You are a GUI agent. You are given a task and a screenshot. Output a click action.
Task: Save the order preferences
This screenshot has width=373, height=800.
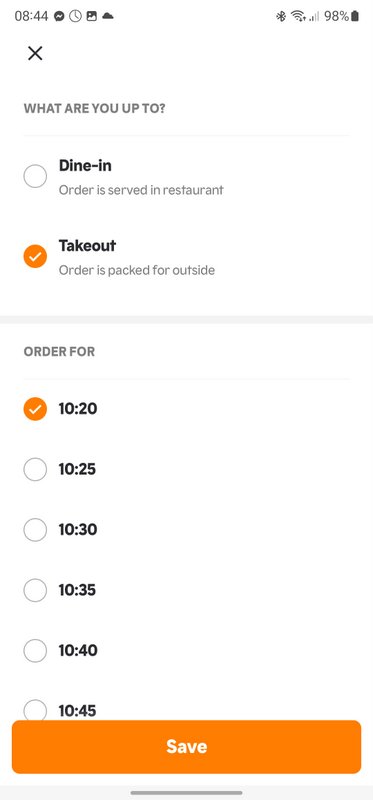(186, 746)
